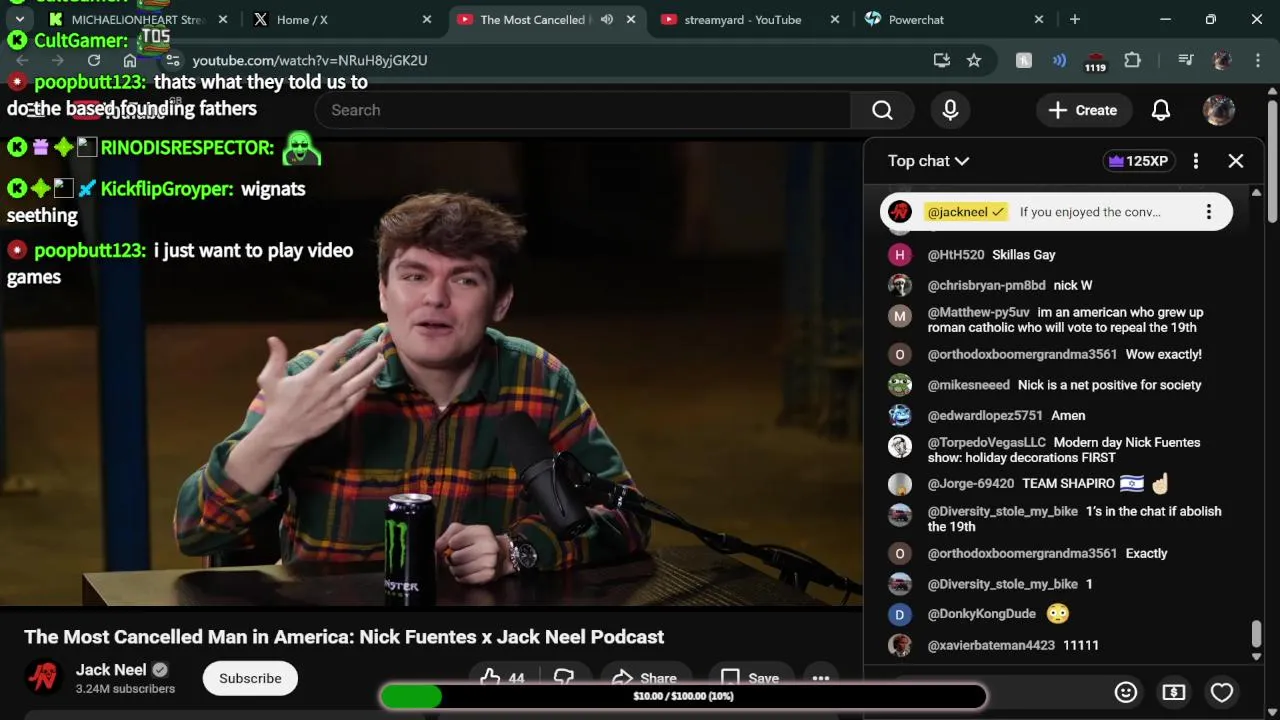Open a new browser tab
The height and width of the screenshot is (720, 1280).
[1075, 19]
